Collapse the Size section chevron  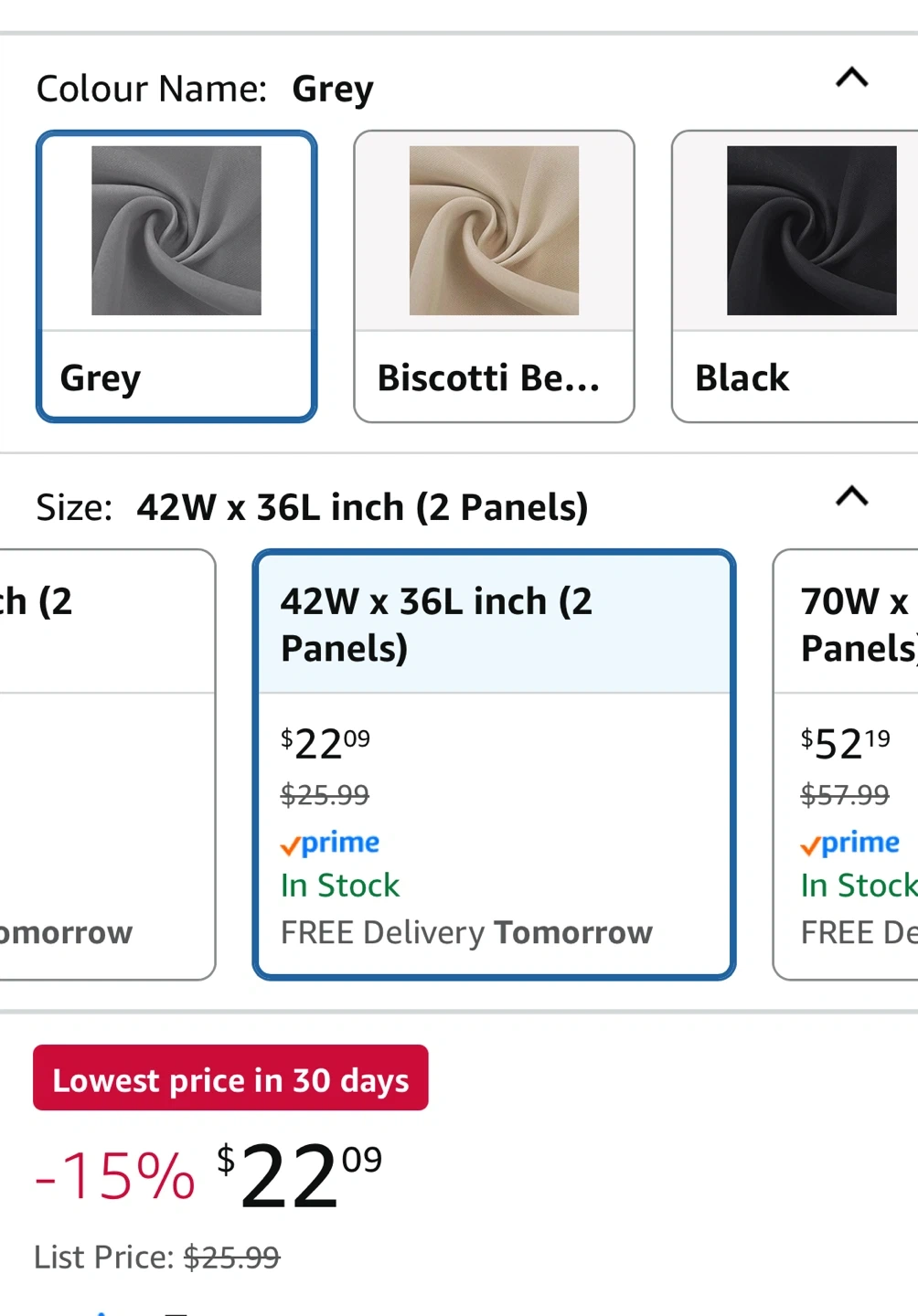pyautogui.click(x=851, y=496)
